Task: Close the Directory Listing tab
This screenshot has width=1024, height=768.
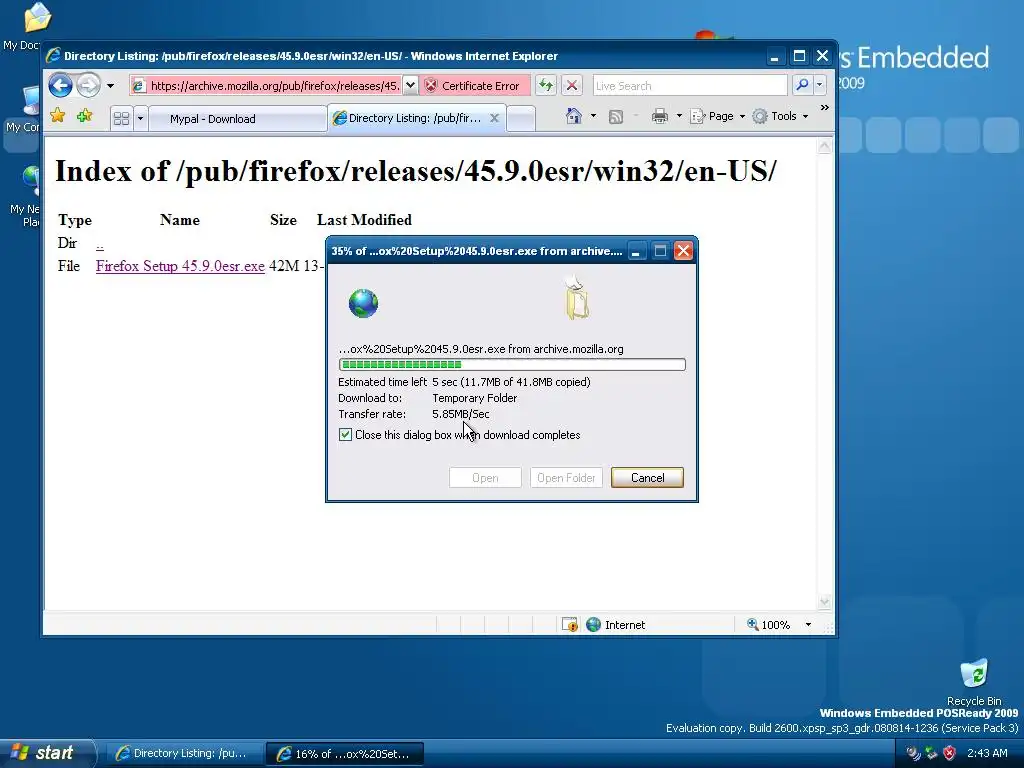Action: [x=494, y=118]
